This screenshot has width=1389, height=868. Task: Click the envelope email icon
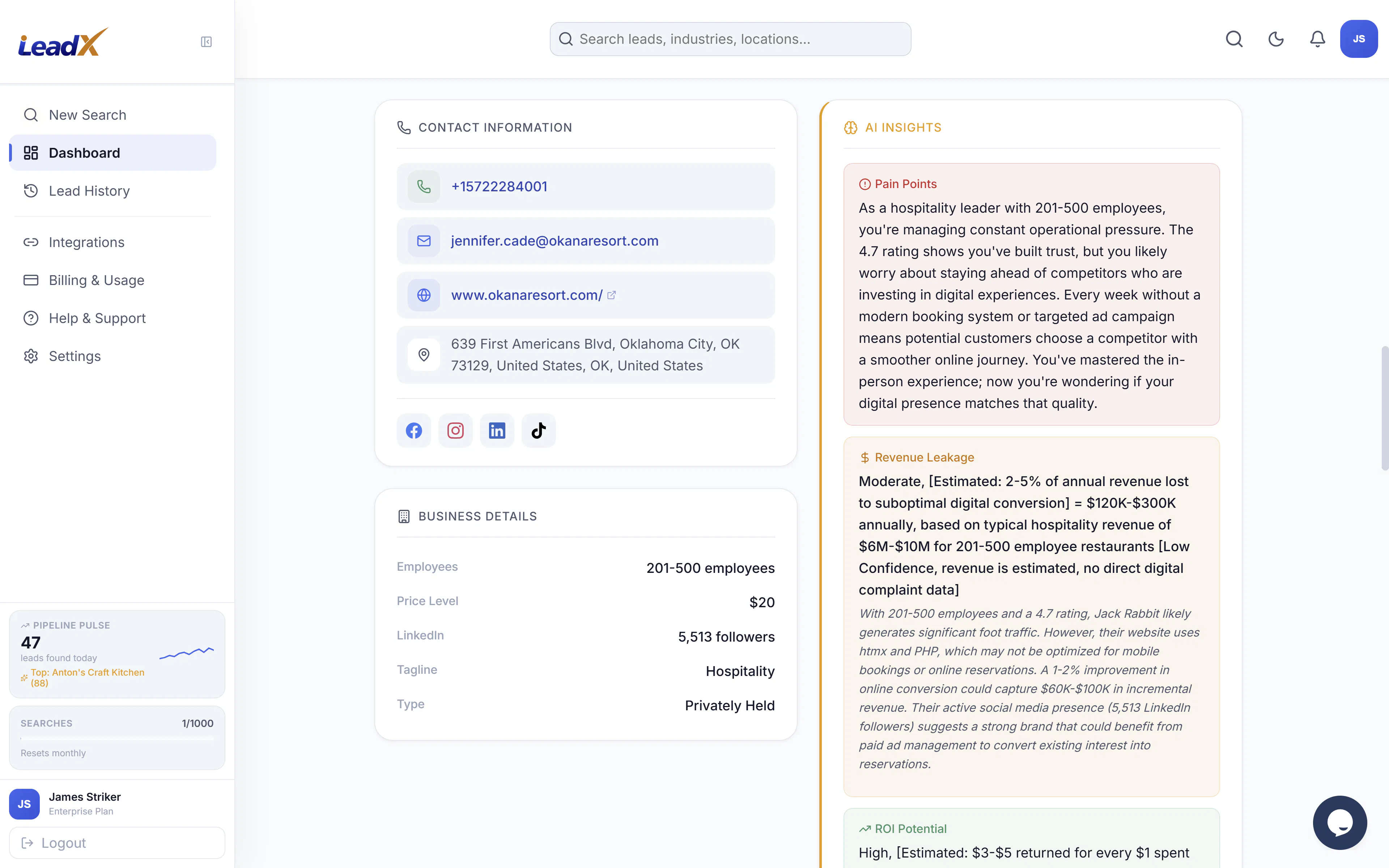tap(424, 241)
